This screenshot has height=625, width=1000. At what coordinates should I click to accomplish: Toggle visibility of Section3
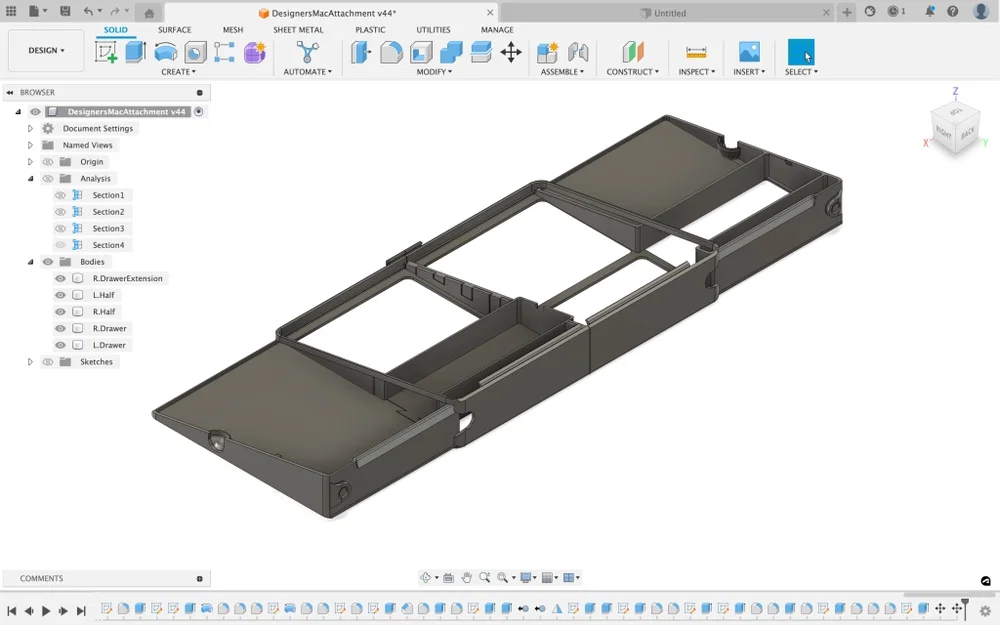(60, 228)
